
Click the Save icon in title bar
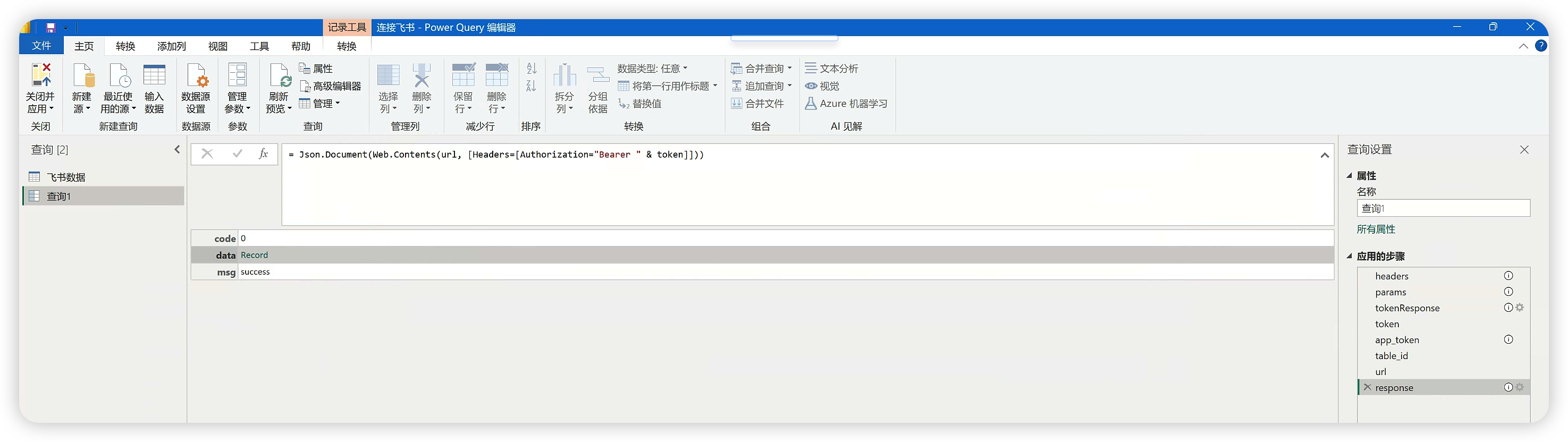tap(50, 27)
